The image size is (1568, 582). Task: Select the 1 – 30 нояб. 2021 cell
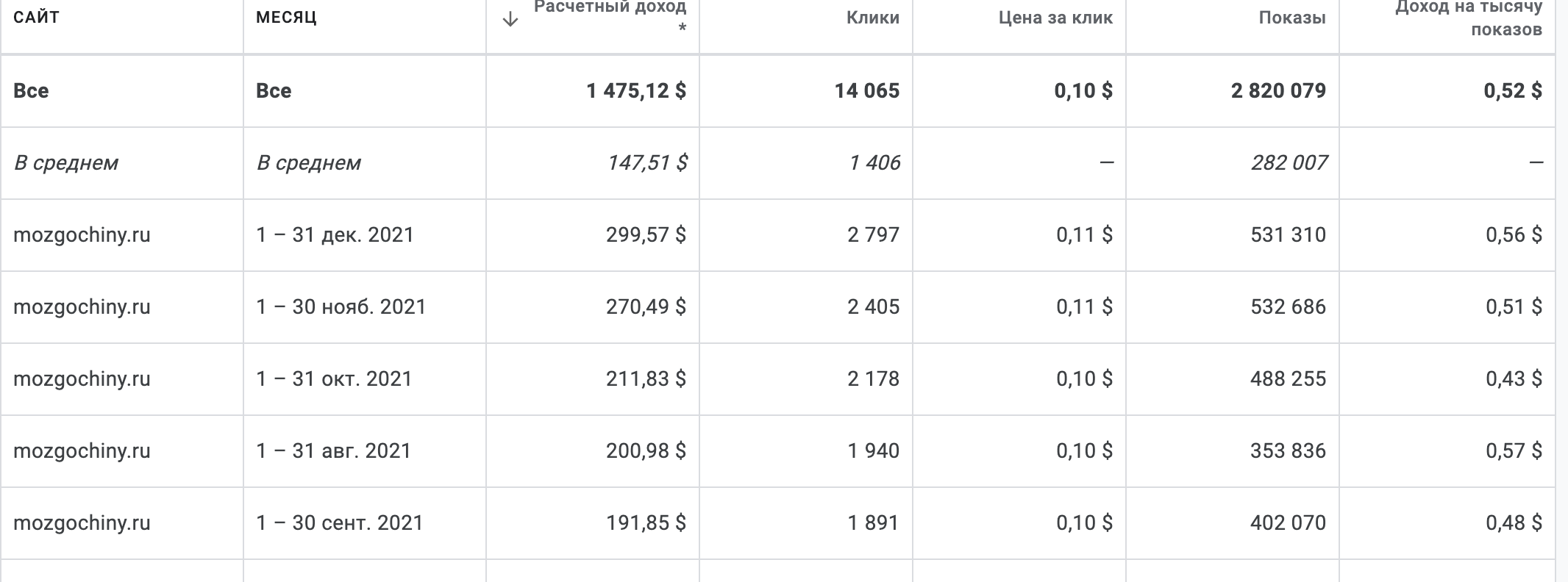click(341, 307)
